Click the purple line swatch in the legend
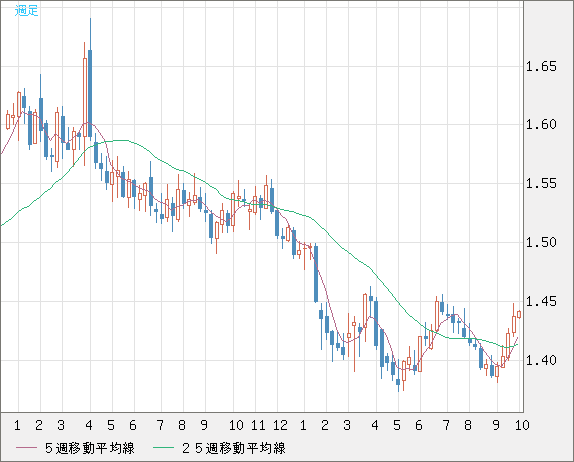Screen dimensions: 574x462 pos(26,448)
